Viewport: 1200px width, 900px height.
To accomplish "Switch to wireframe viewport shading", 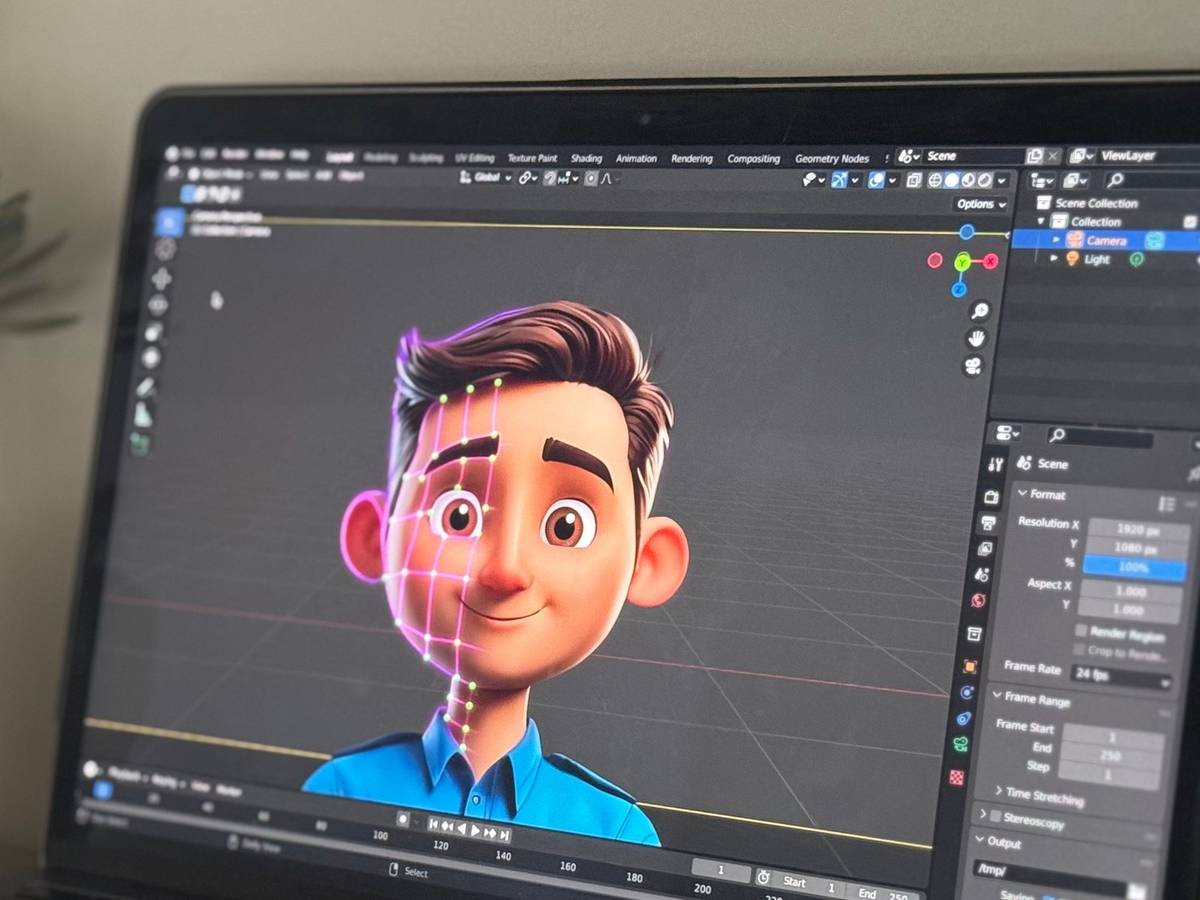I will click(x=936, y=180).
